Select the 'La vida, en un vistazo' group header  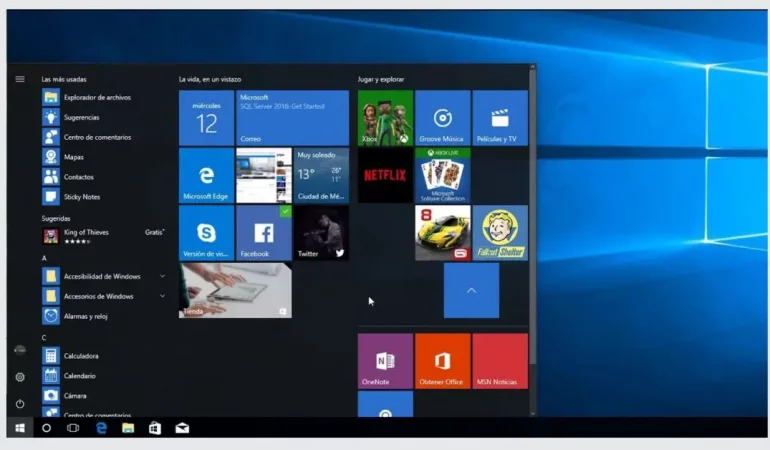(210, 79)
